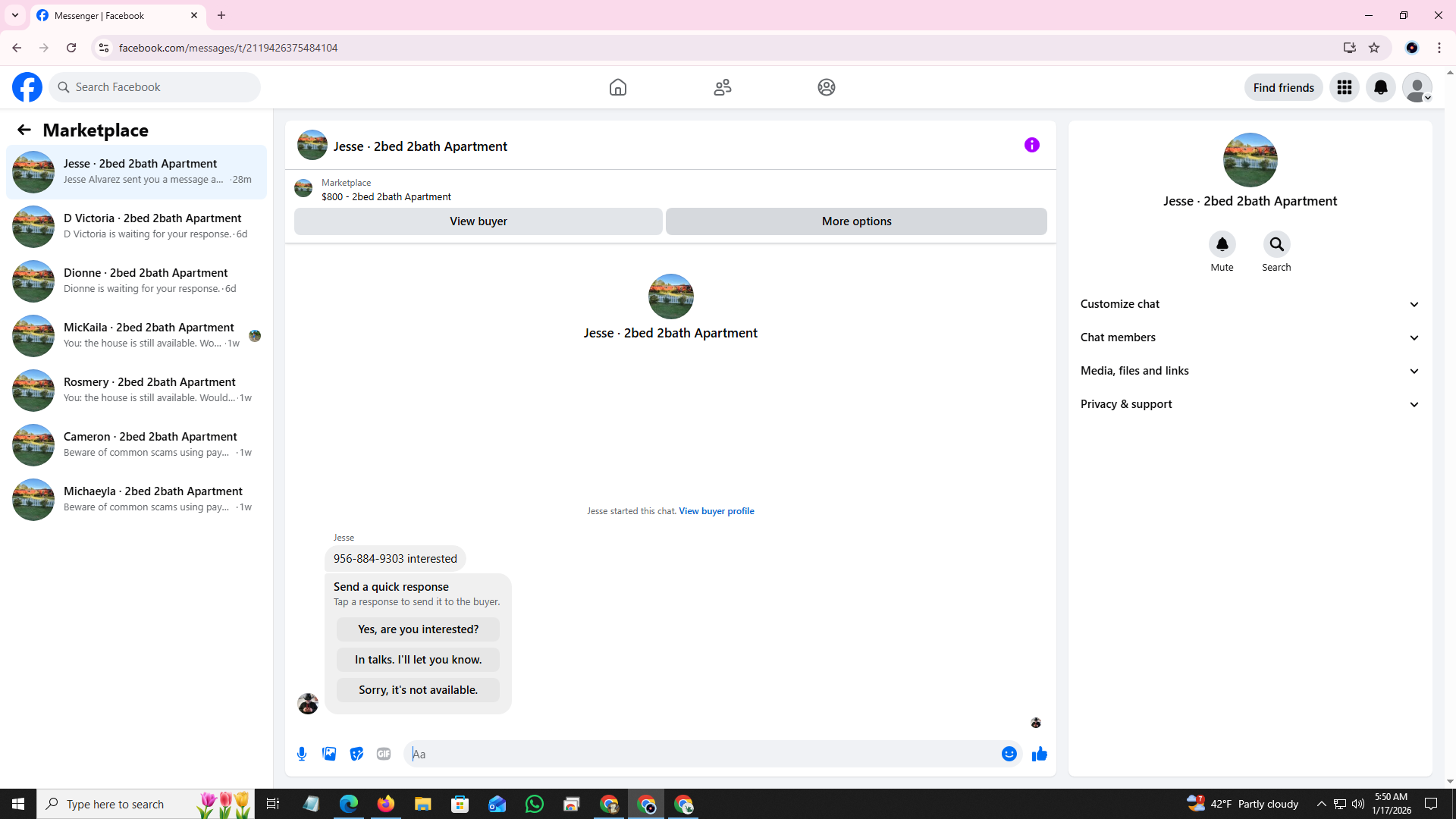Open the sticker picker icon
The height and width of the screenshot is (819, 1456).
coord(356,754)
